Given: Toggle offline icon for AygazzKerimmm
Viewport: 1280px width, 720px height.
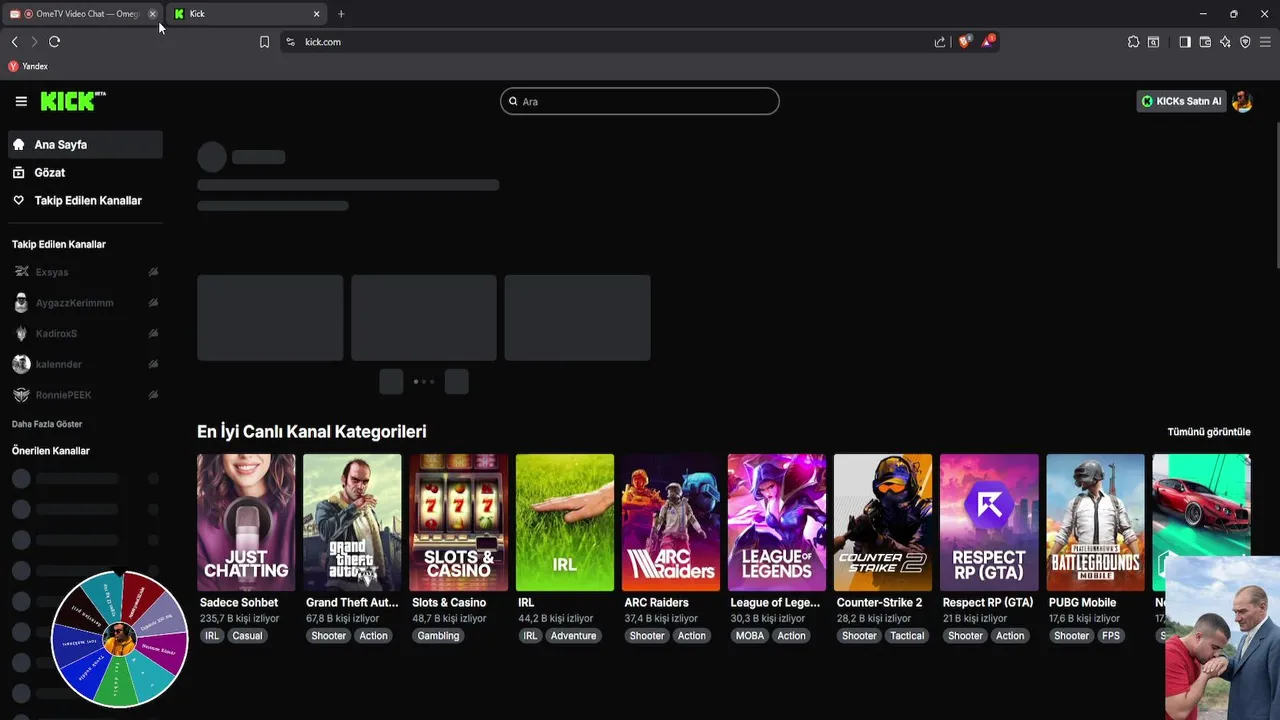Looking at the screenshot, I should pos(153,303).
